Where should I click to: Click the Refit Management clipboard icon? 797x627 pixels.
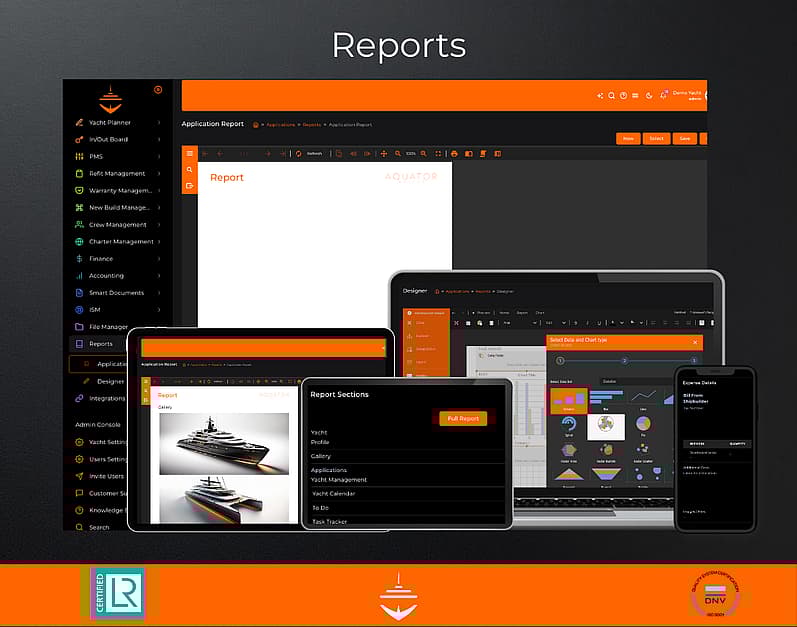point(79,173)
